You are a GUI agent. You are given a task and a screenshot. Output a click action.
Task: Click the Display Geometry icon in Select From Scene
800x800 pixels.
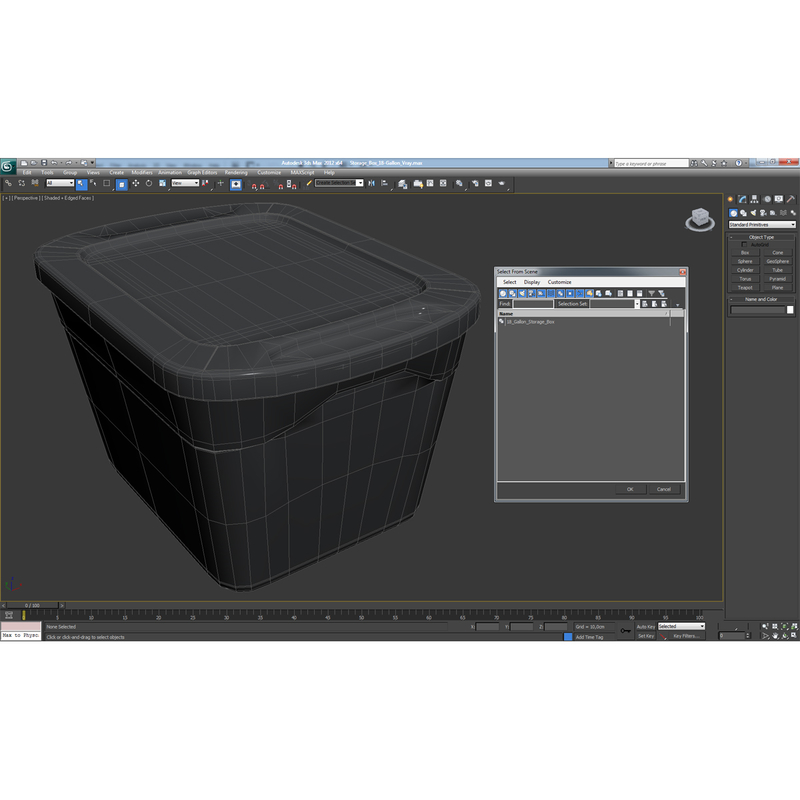point(503,292)
